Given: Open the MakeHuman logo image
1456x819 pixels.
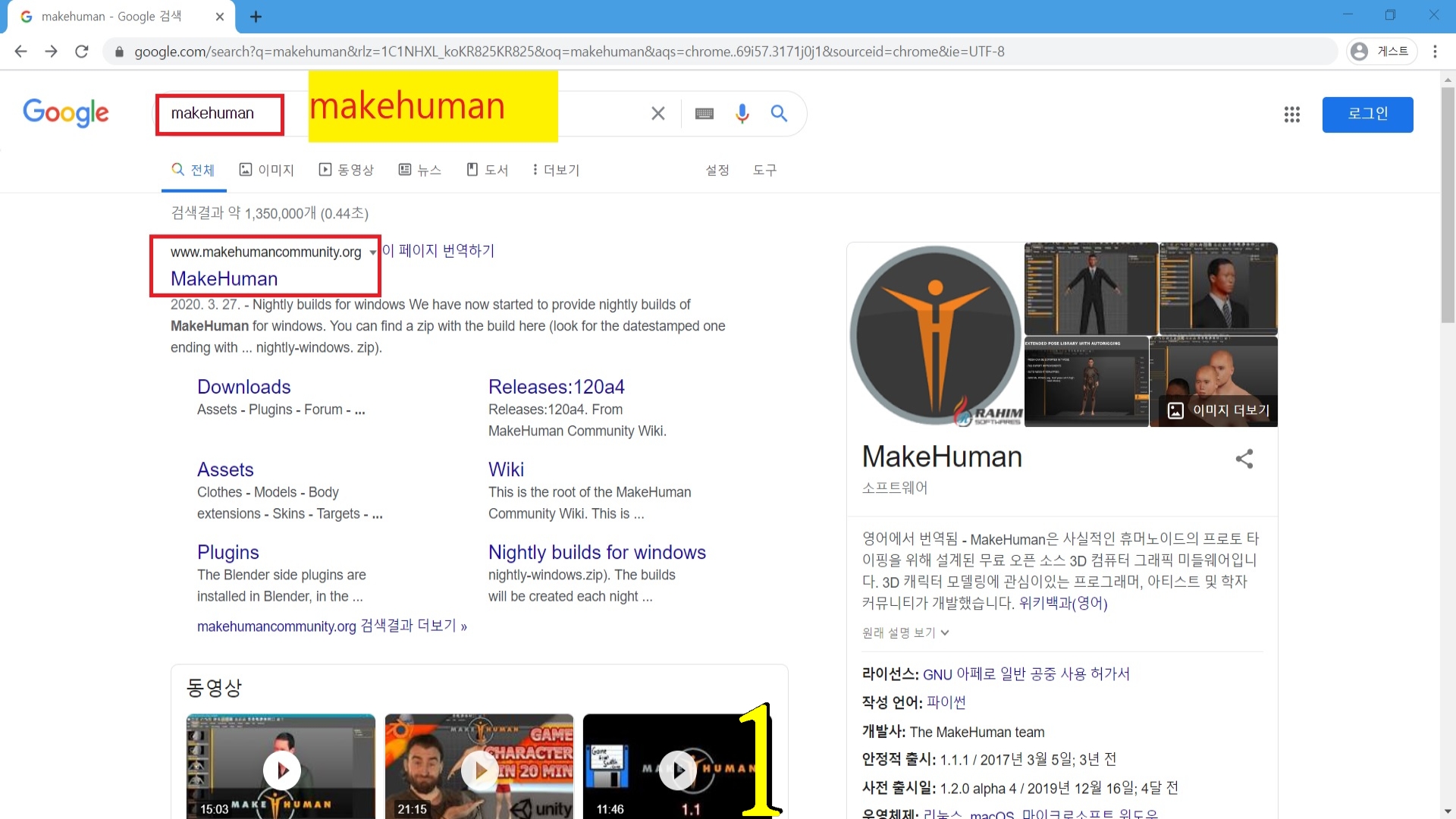Looking at the screenshot, I should coord(936,335).
